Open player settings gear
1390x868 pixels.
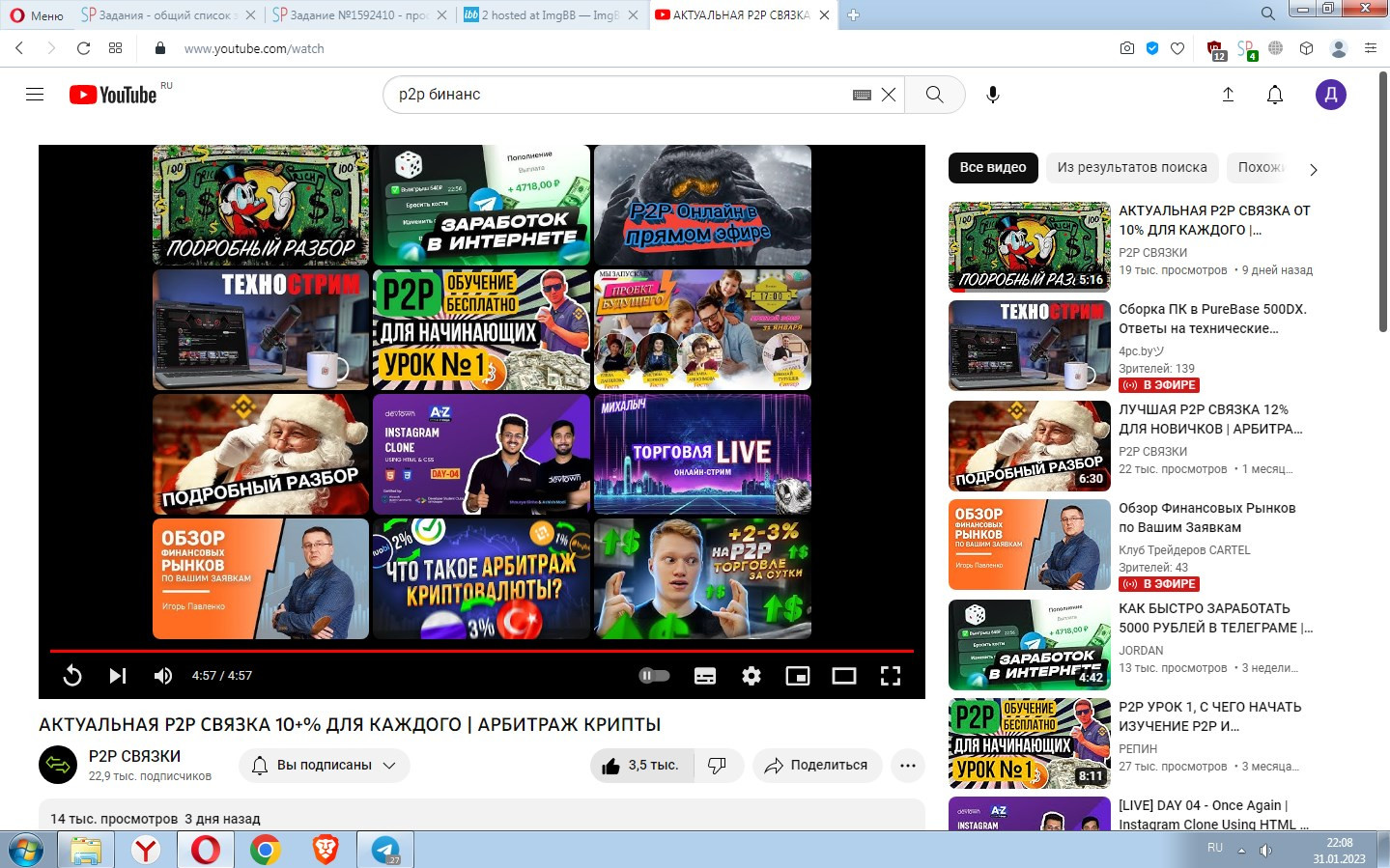point(752,676)
